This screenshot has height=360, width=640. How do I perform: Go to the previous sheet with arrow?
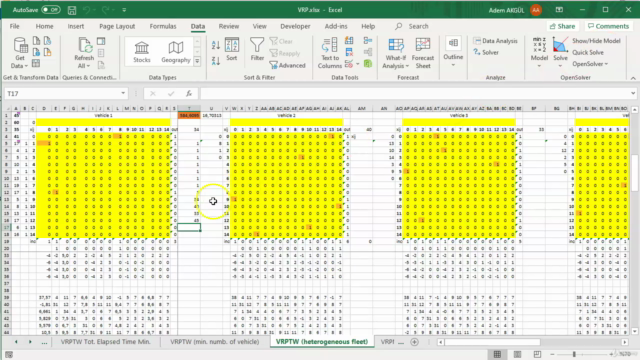coord(16,342)
